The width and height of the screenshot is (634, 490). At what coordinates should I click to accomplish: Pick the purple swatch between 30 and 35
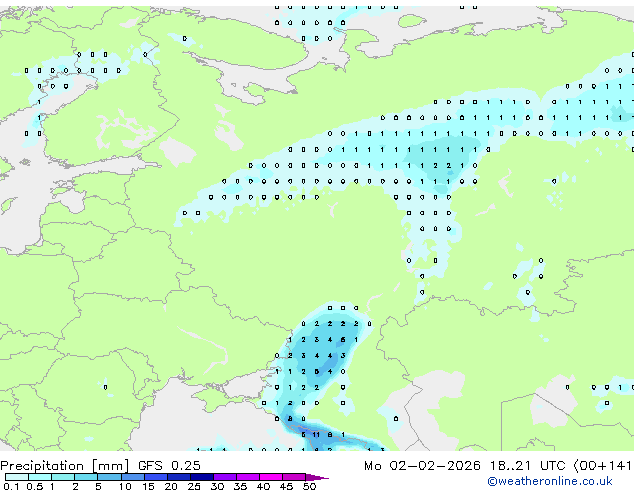pyautogui.click(x=225, y=477)
